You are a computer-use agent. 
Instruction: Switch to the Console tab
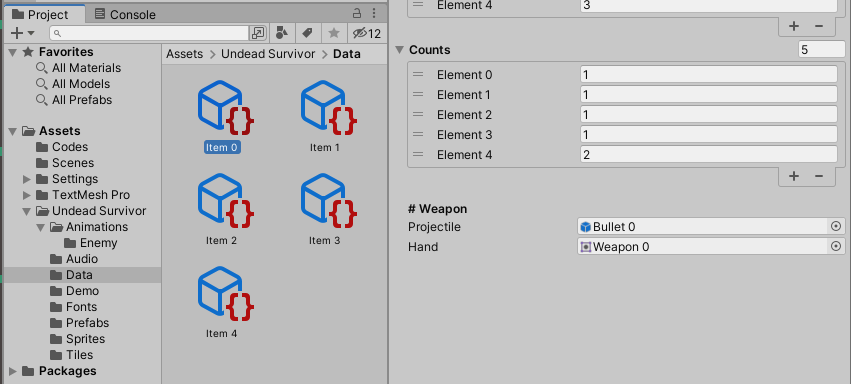pos(125,15)
